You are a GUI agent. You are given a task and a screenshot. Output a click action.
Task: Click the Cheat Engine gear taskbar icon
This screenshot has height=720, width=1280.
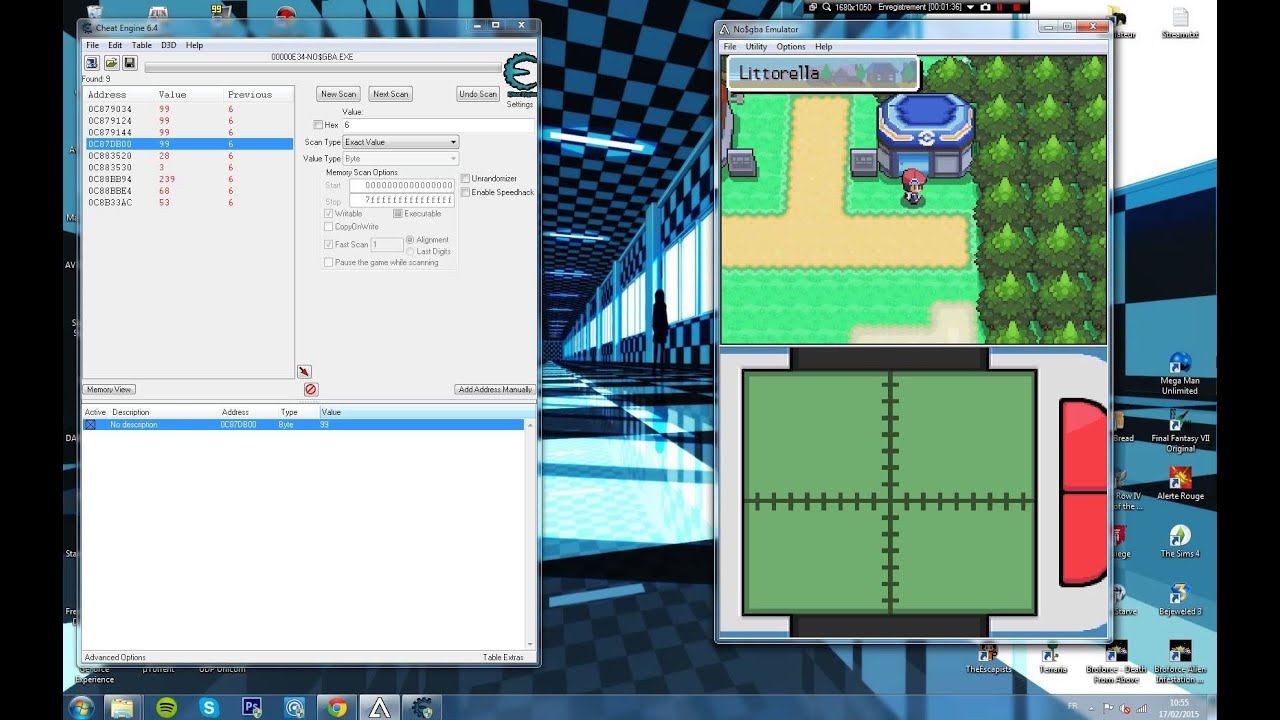pos(422,707)
